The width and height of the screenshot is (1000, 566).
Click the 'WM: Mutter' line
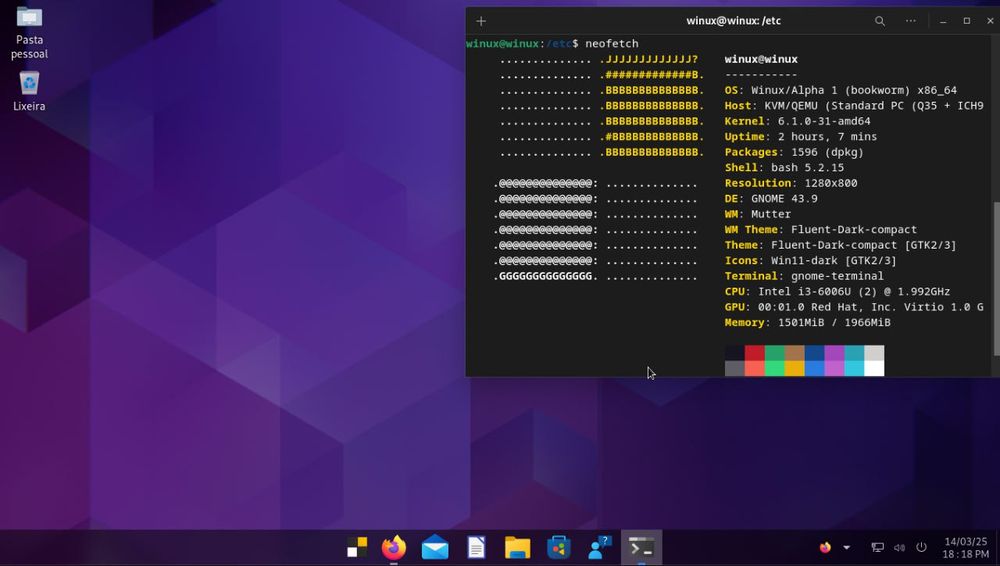(758, 214)
